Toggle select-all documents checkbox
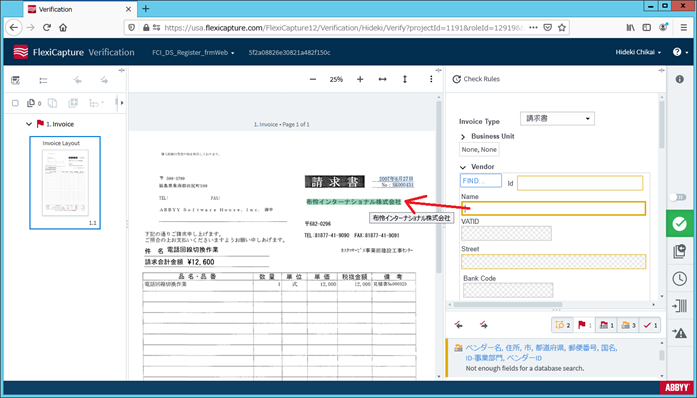This screenshot has height=398, width=697. (x=15, y=103)
